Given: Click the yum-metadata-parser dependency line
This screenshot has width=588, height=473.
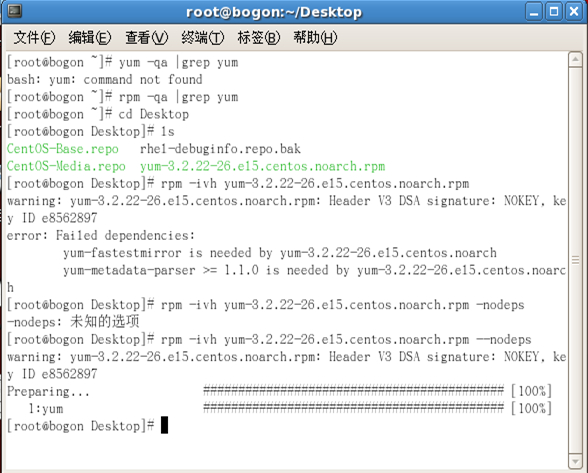Looking at the screenshot, I should pyautogui.click(x=314, y=270).
